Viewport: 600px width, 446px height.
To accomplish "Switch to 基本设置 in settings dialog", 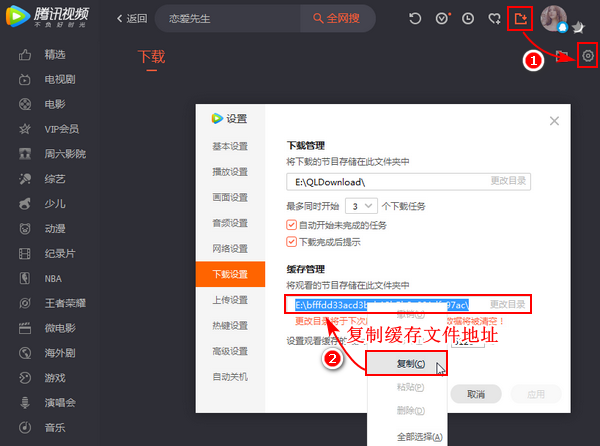I will [230, 146].
